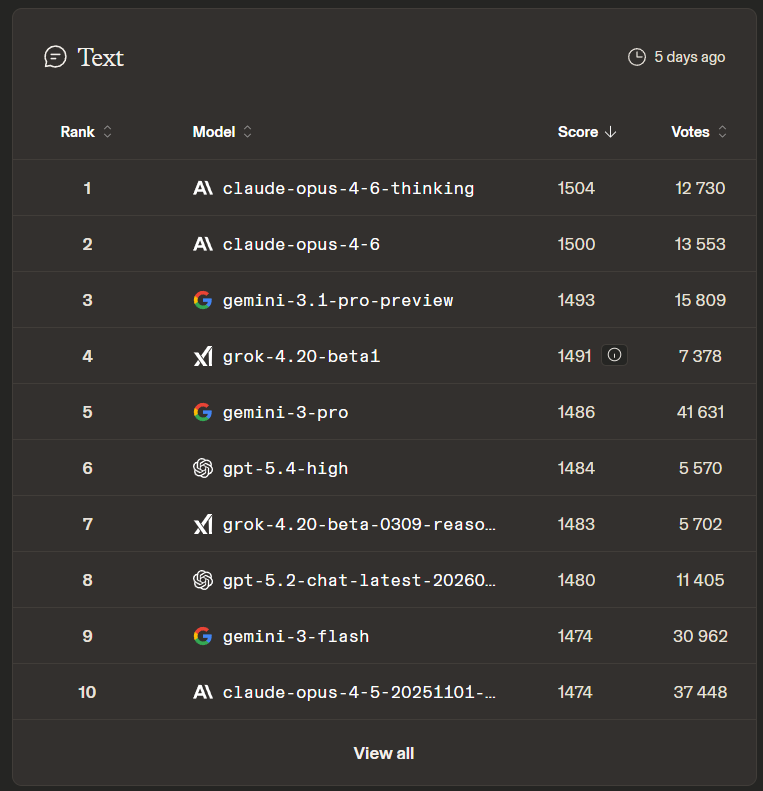The height and width of the screenshot is (791, 763).
Task: Click the xAI logo beside grok-4.20-beta1
Action: [x=203, y=356]
